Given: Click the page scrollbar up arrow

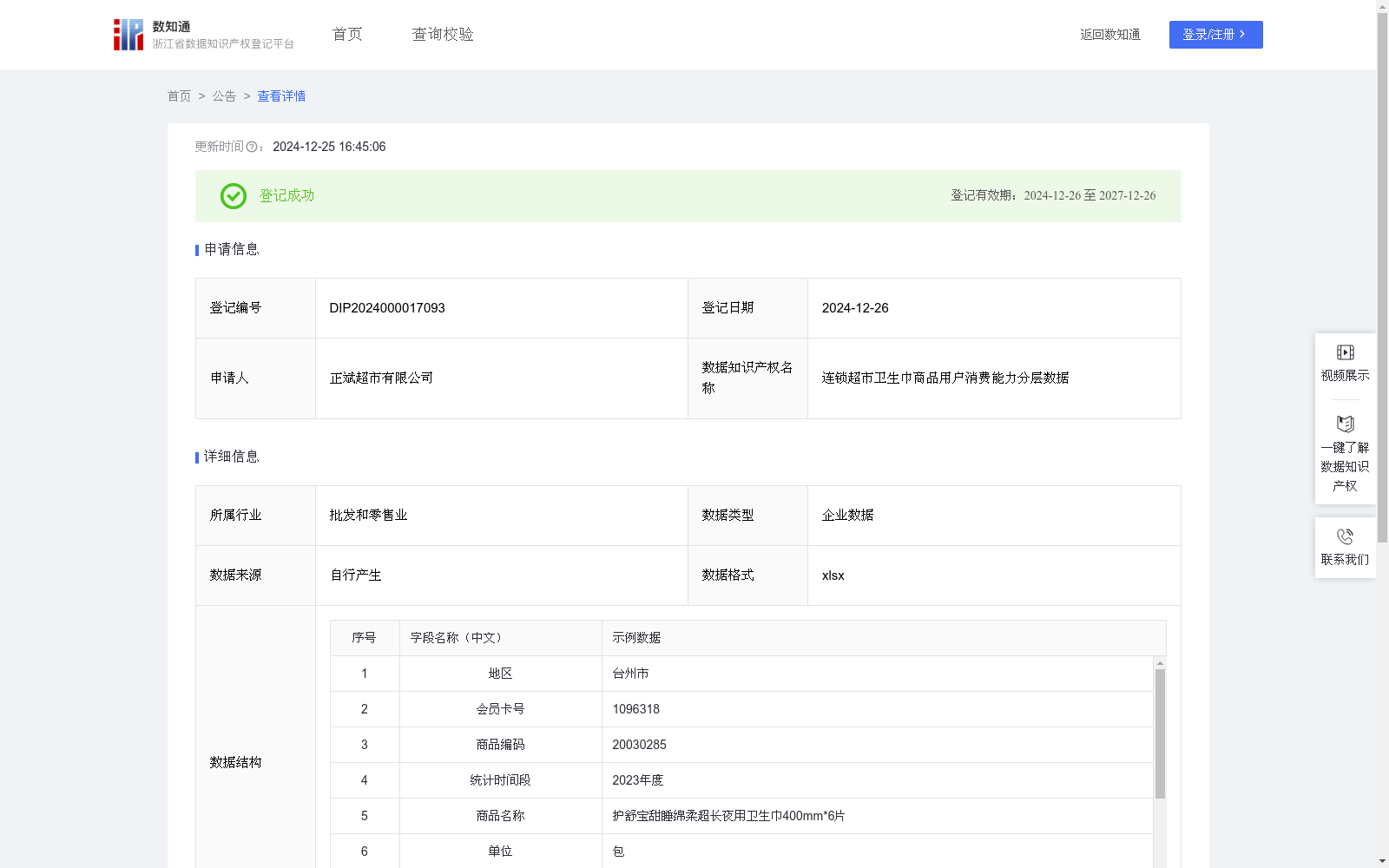Looking at the screenshot, I should (1382, 7).
